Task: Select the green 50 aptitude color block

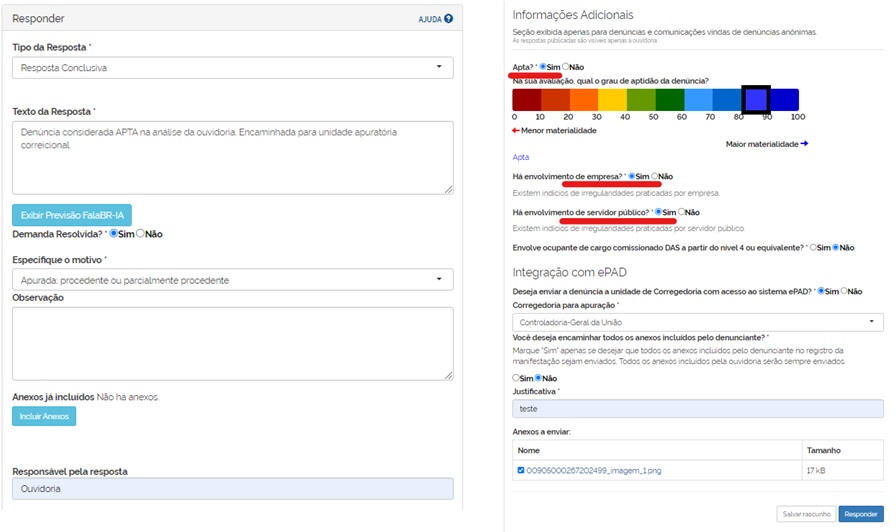Action: click(670, 100)
